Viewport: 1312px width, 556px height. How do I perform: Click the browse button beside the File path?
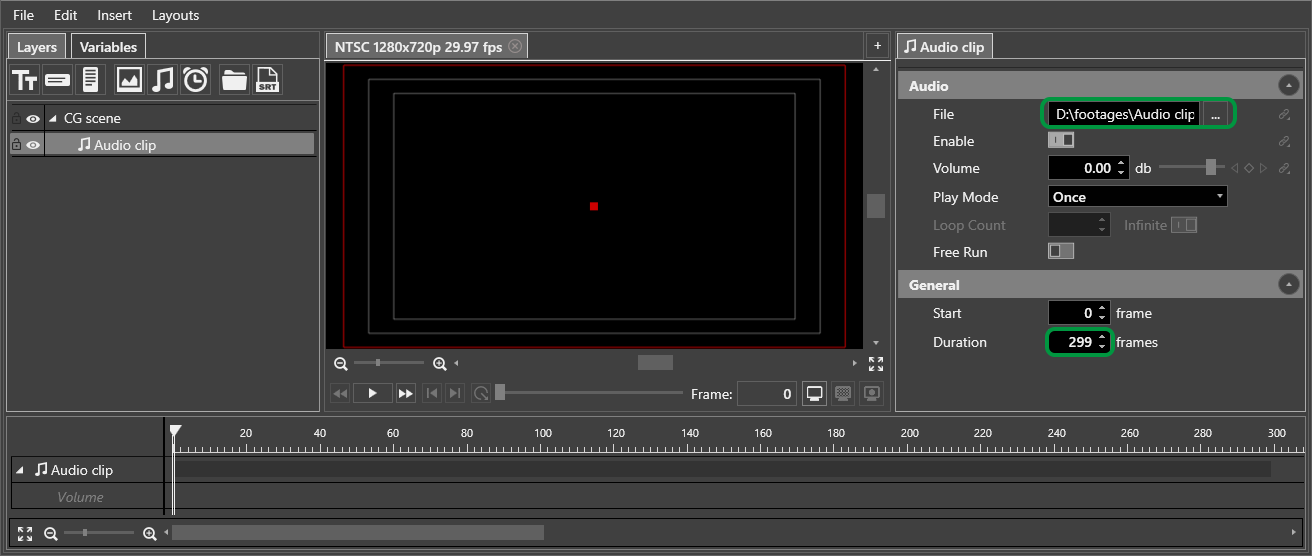coord(1215,115)
